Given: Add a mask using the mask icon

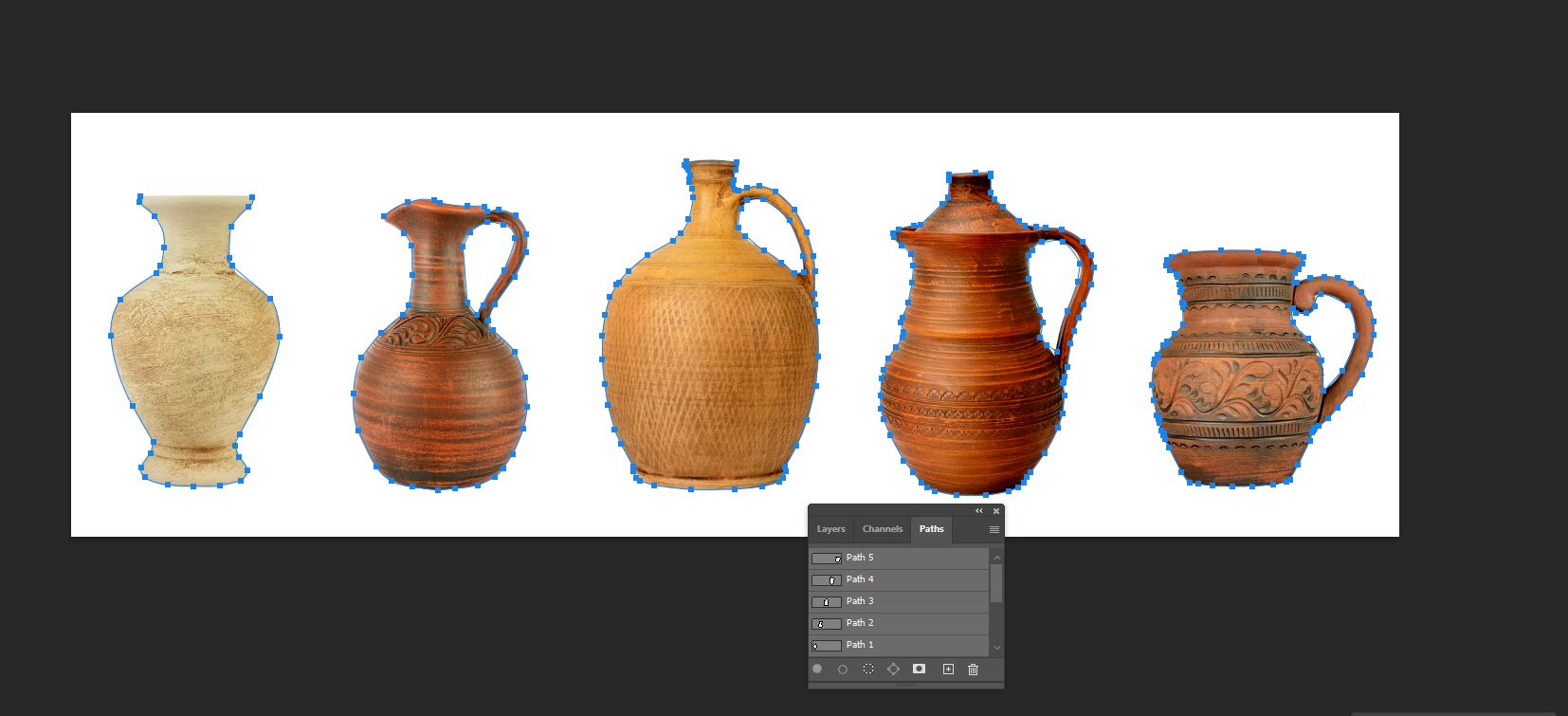Looking at the screenshot, I should click(919, 669).
